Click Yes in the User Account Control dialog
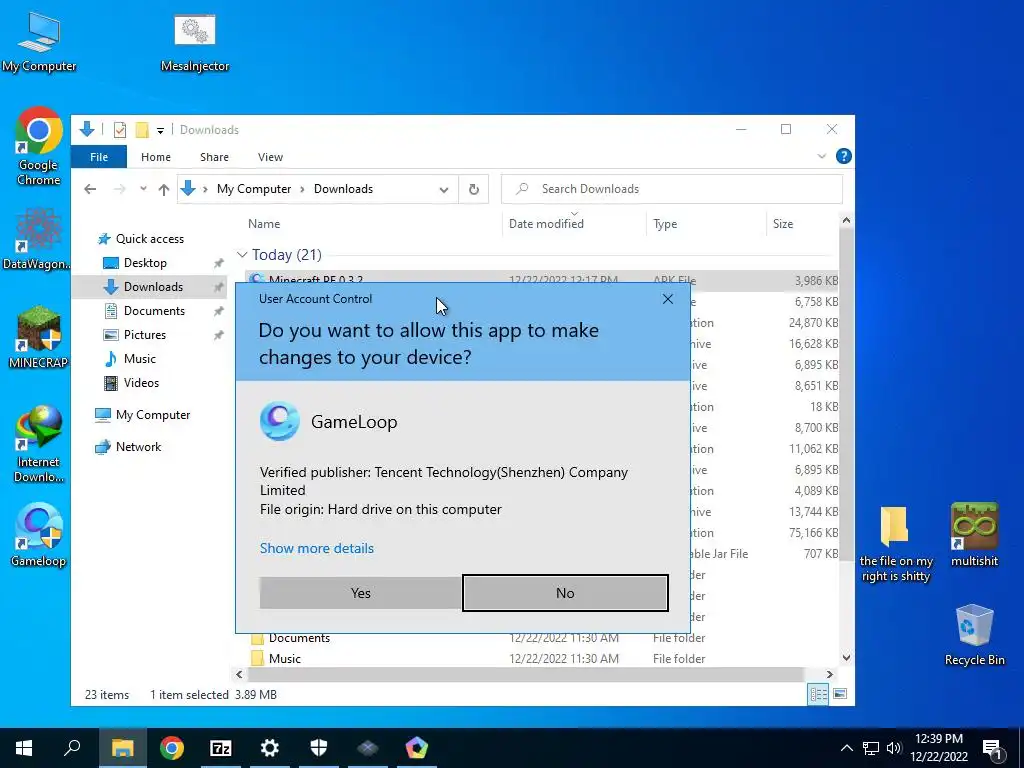The height and width of the screenshot is (768, 1024). (x=360, y=593)
